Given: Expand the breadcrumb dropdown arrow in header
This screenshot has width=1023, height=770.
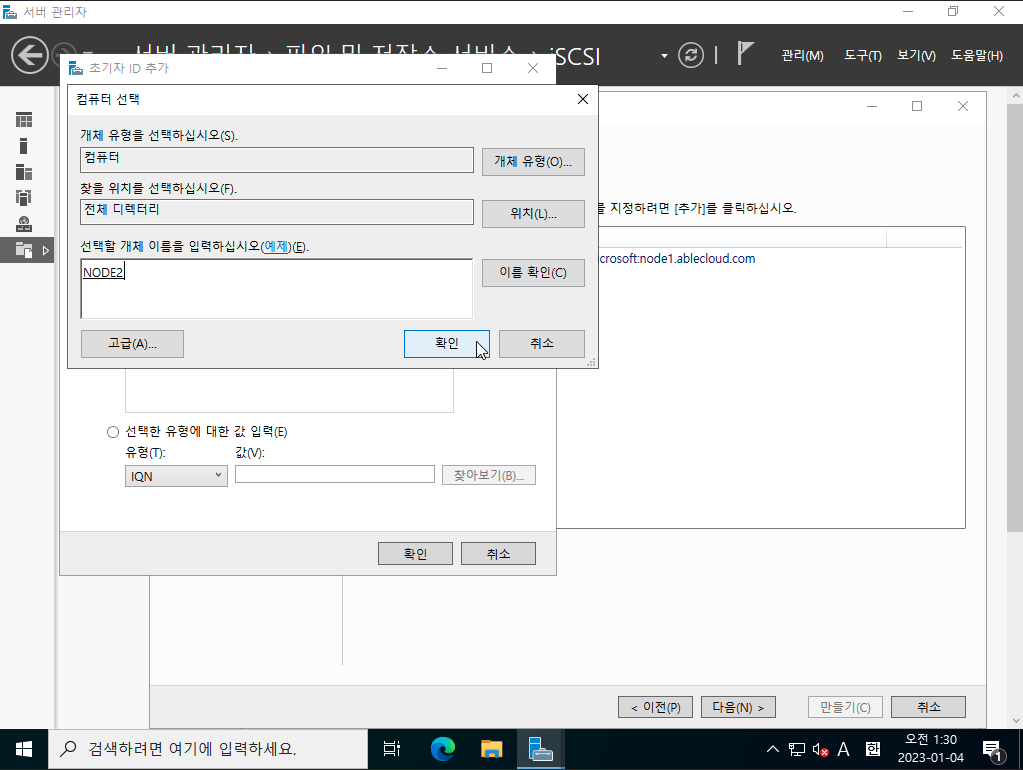Looking at the screenshot, I should pyautogui.click(x=664, y=56).
